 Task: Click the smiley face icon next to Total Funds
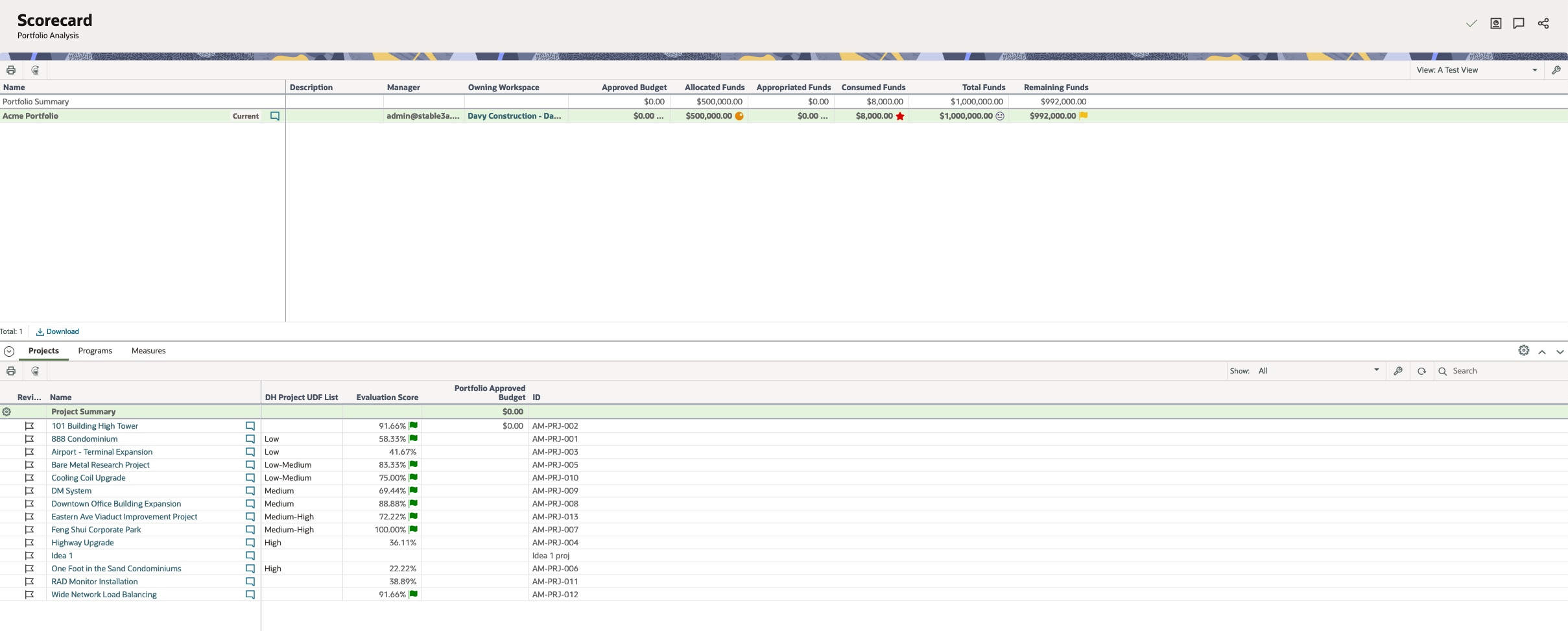(1000, 116)
